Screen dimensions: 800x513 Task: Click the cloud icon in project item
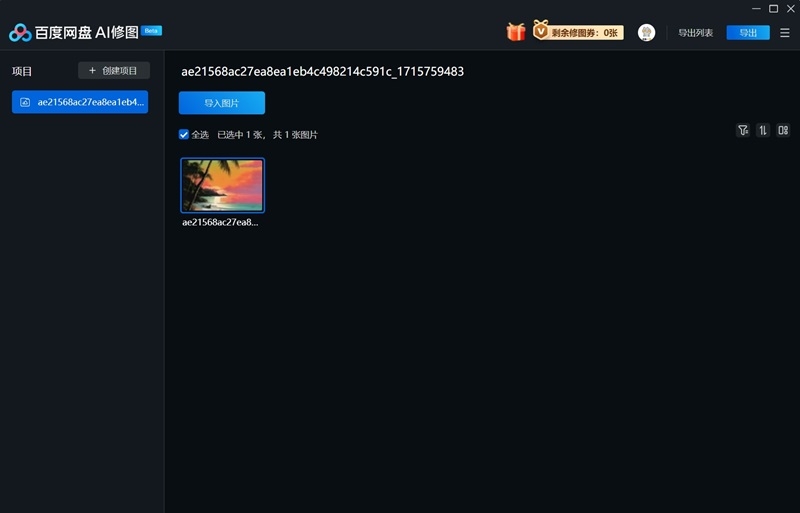click(x=25, y=102)
